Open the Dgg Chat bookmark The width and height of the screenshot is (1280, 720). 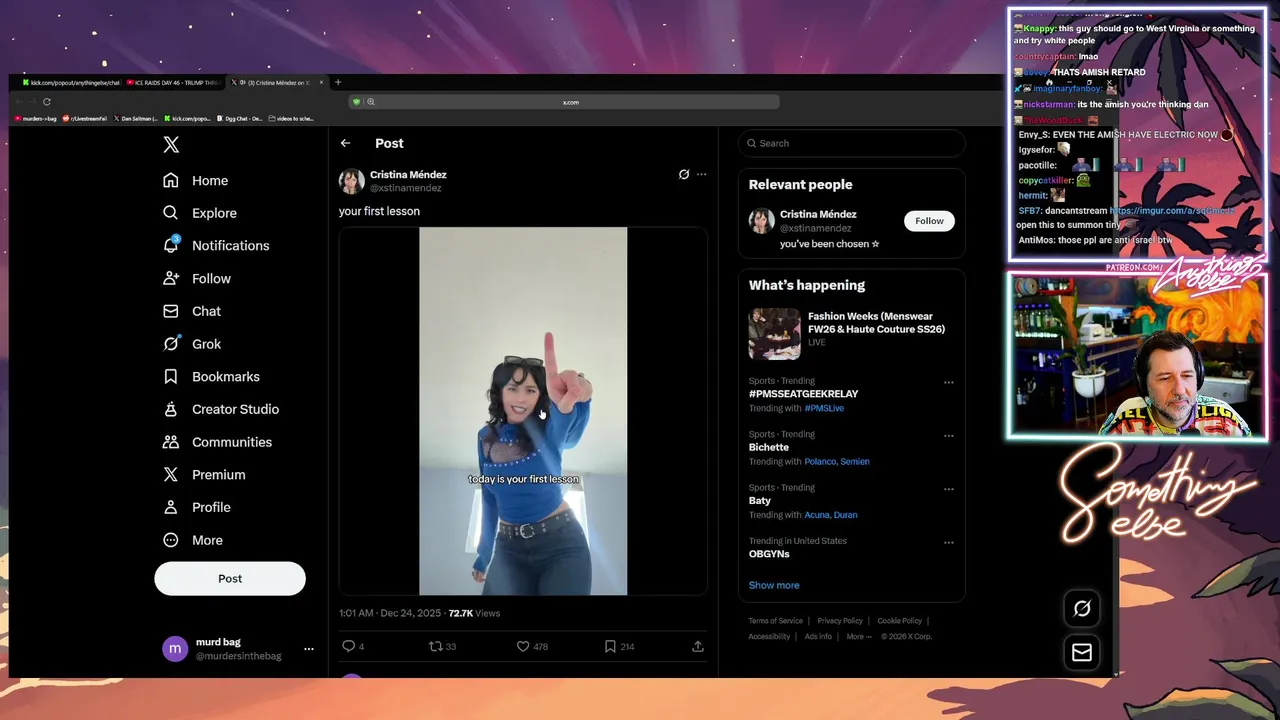click(239, 119)
